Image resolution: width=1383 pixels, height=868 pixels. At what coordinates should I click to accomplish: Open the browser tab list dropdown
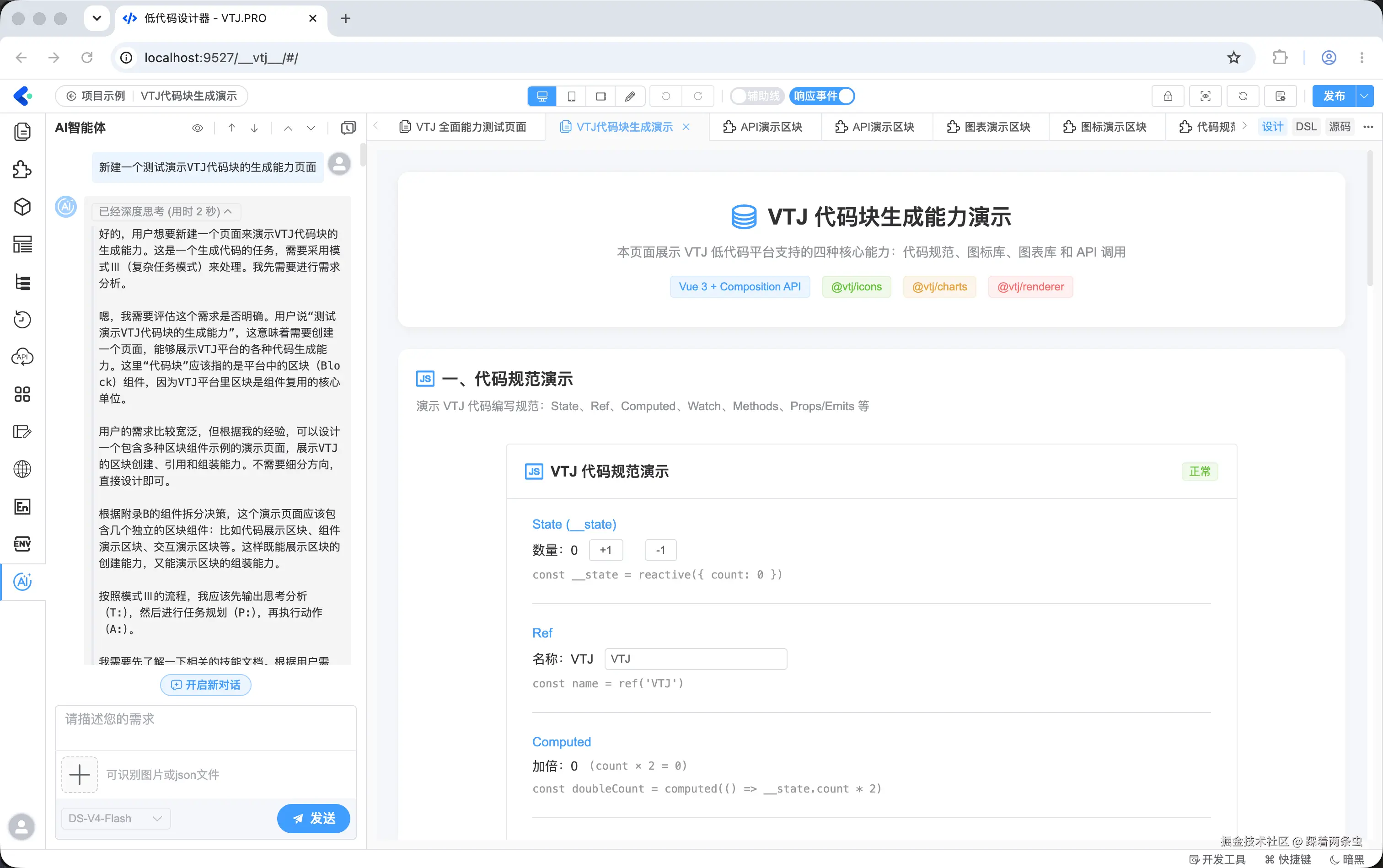[x=97, y=18]
